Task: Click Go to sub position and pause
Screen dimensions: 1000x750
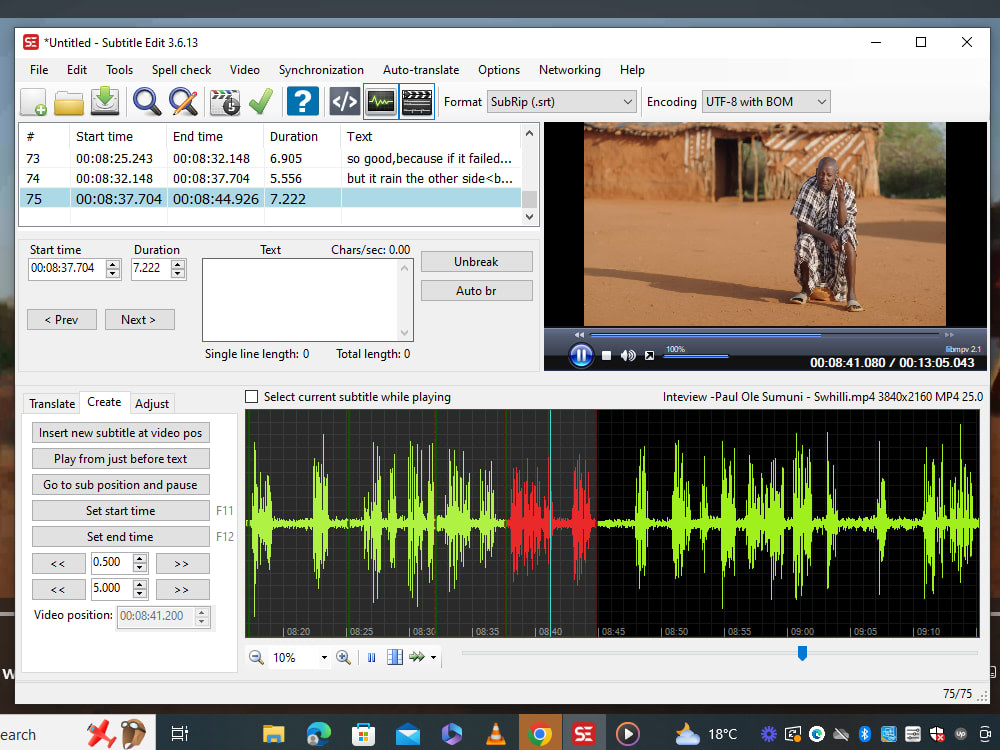Action: tap(121, 485)
